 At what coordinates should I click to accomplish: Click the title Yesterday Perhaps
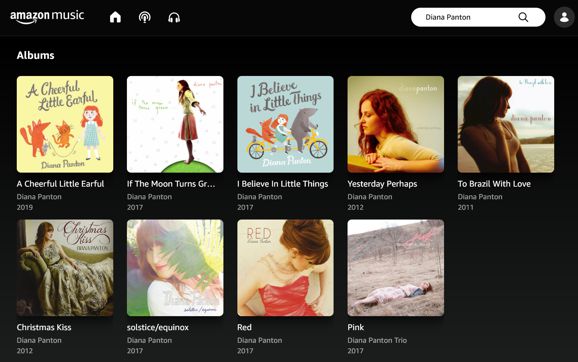pyautogui.click(x=382, y=184)
